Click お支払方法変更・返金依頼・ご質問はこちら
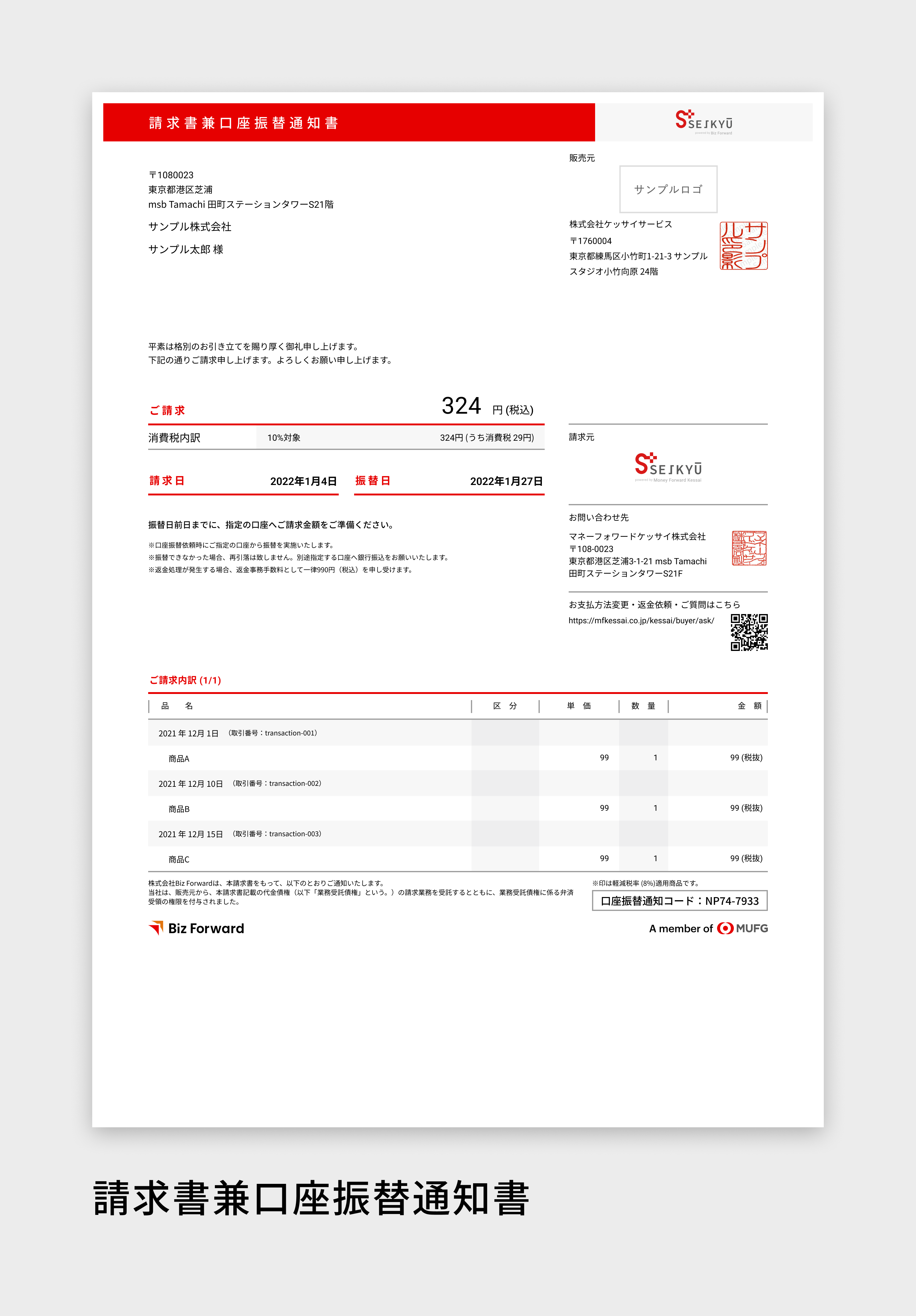916x1316 pixels. click(655, 605)
